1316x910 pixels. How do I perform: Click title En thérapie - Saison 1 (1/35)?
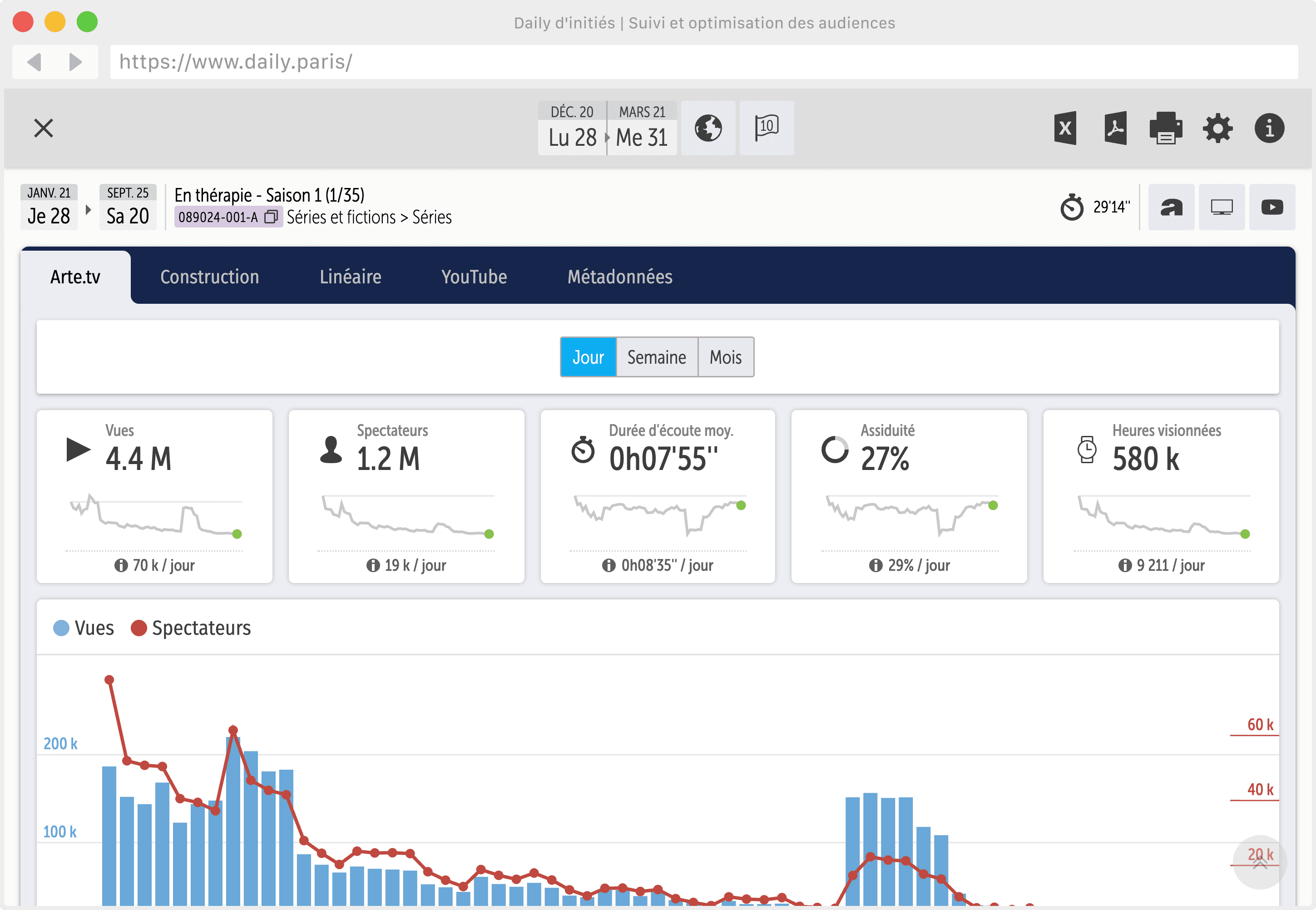coord(269,195)
